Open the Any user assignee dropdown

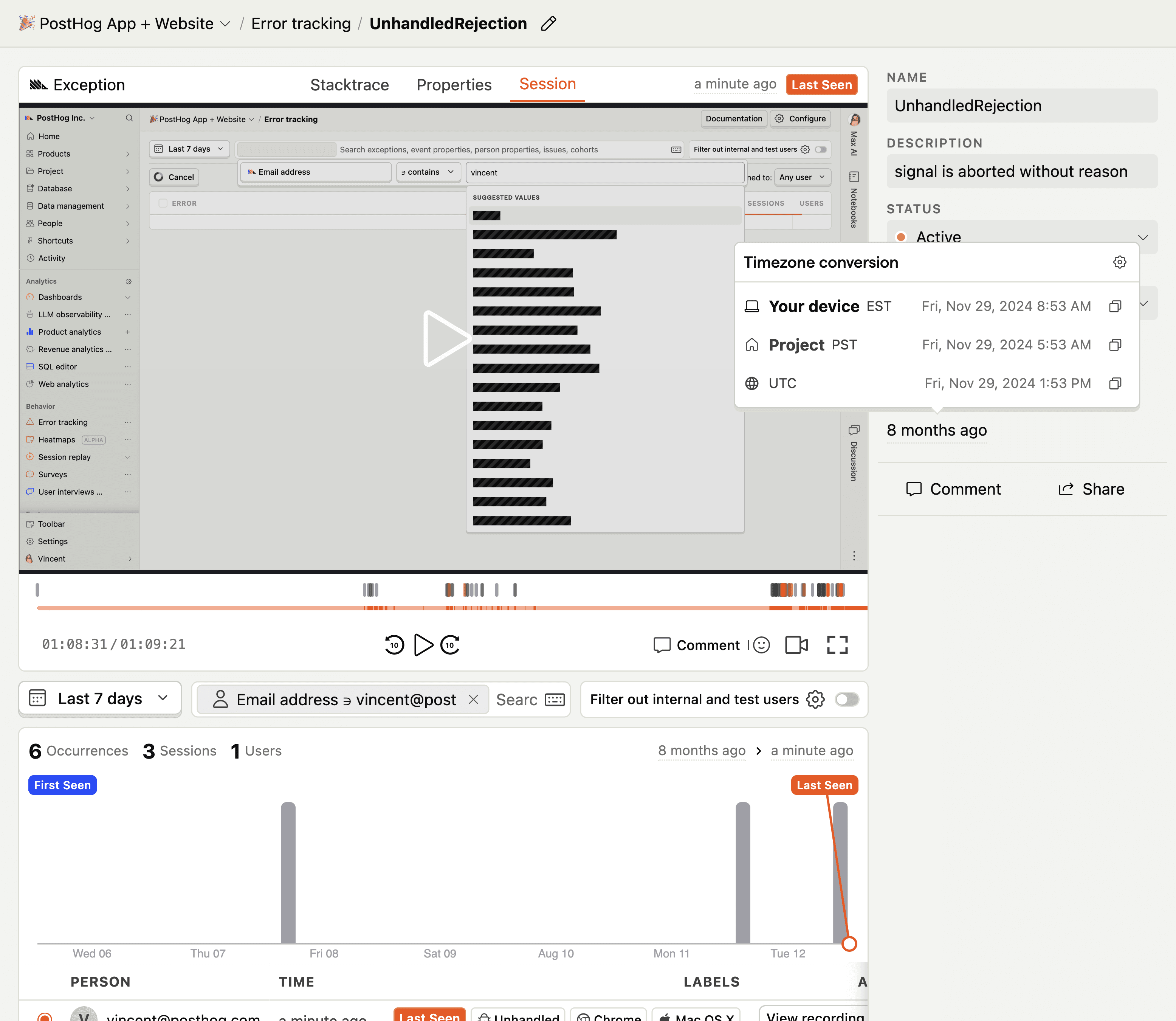pos(802,177)
